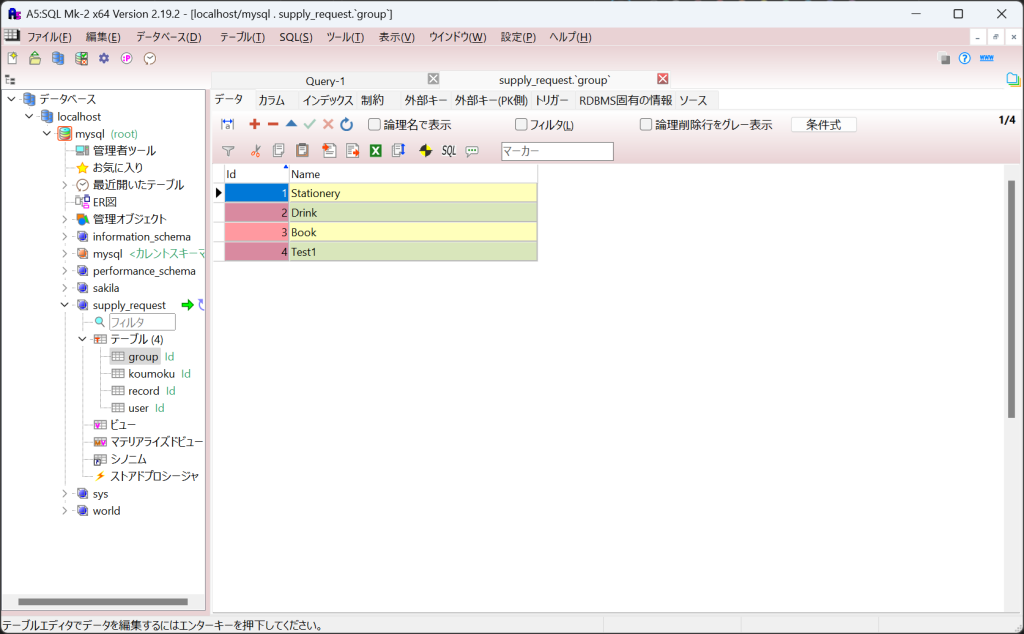The height and width of the screenshot is (634, 1024).
Task: Toggle the フィルタ checkbox
Action: (521, 125)
